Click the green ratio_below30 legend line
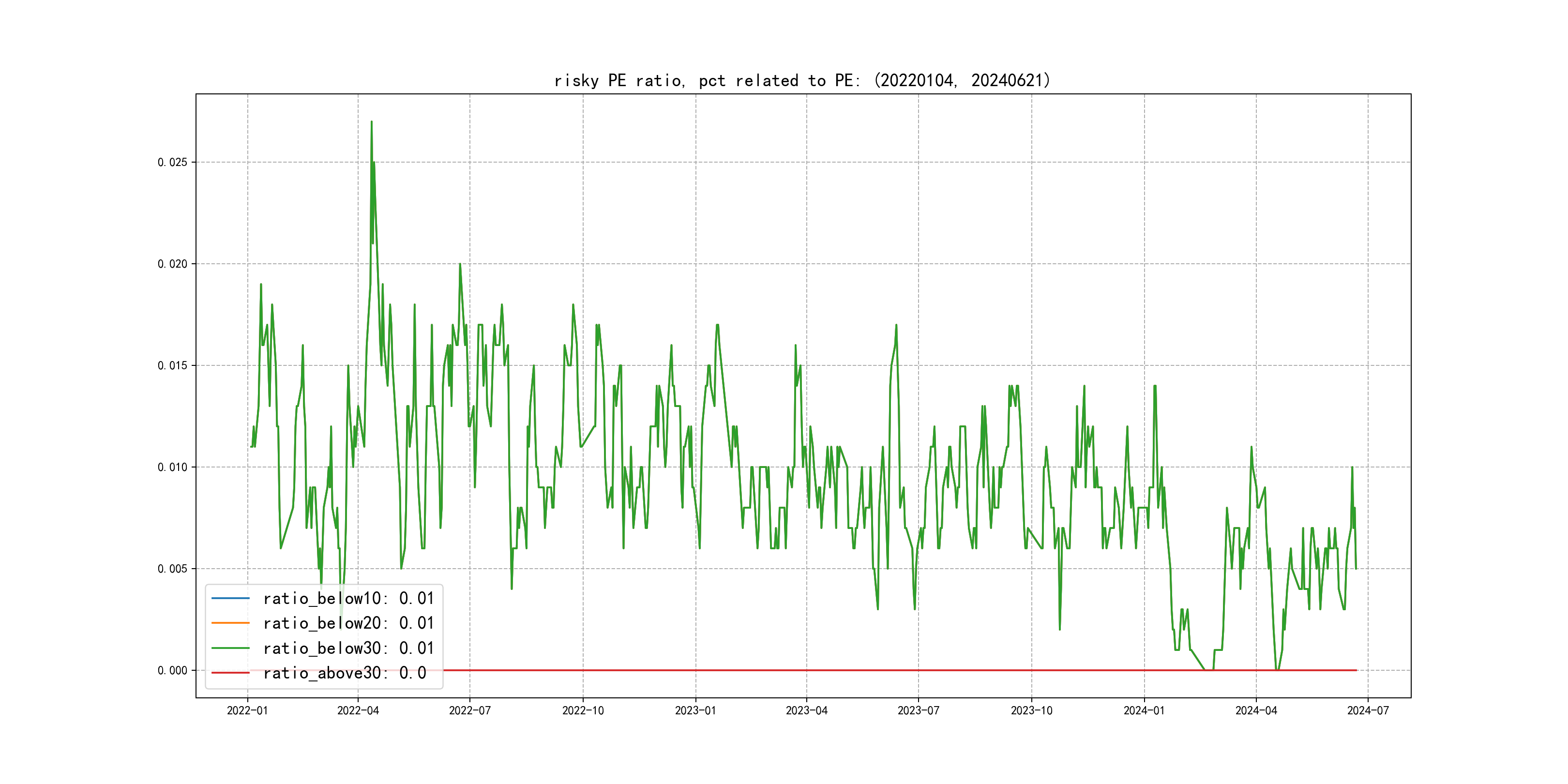This screenshot has height=784, width=1568. 230,648
